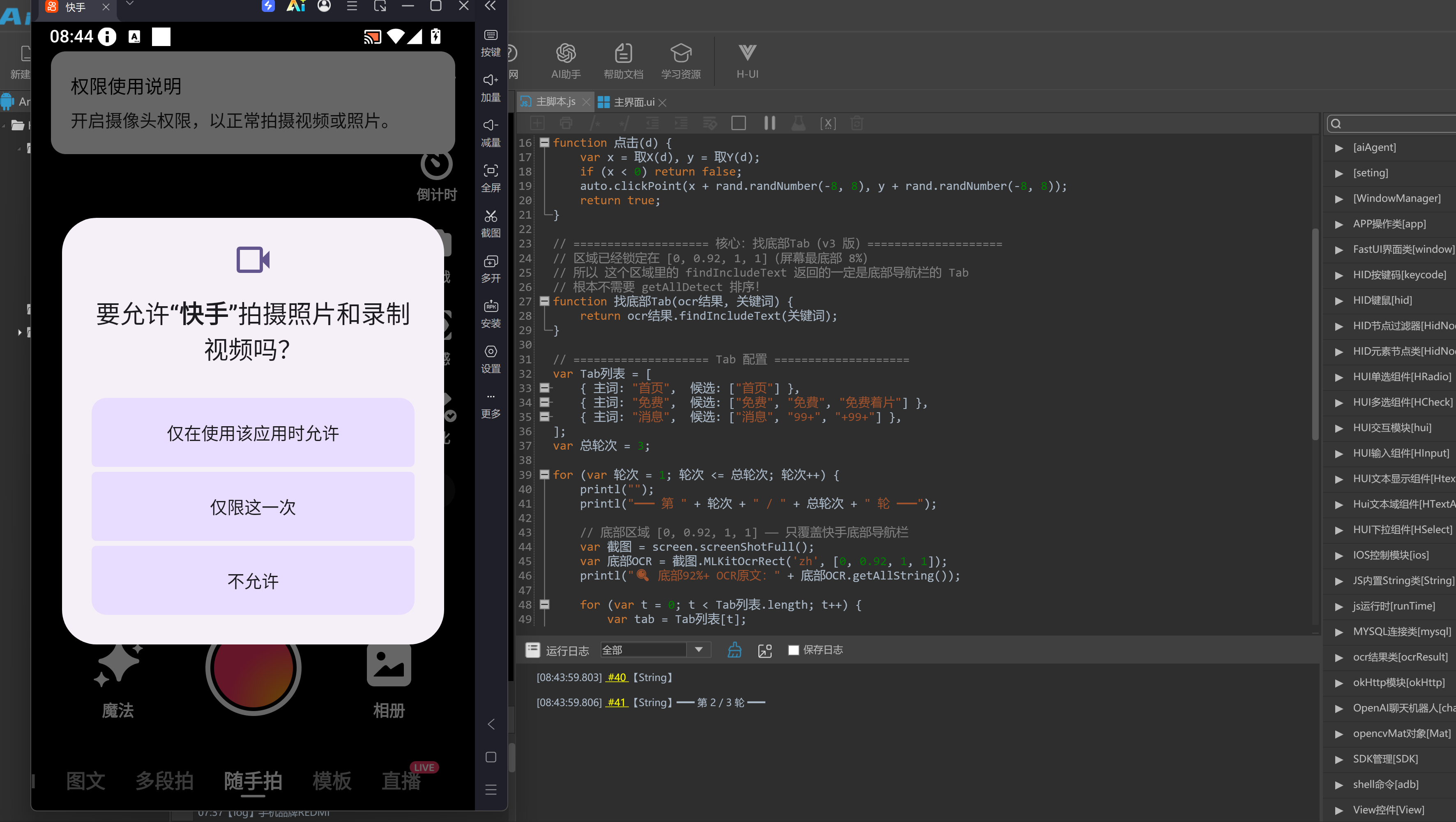Collapse function 点击 code fold toggle
The height and width of the screenshot is (822, 1456).
pos(544,143)
